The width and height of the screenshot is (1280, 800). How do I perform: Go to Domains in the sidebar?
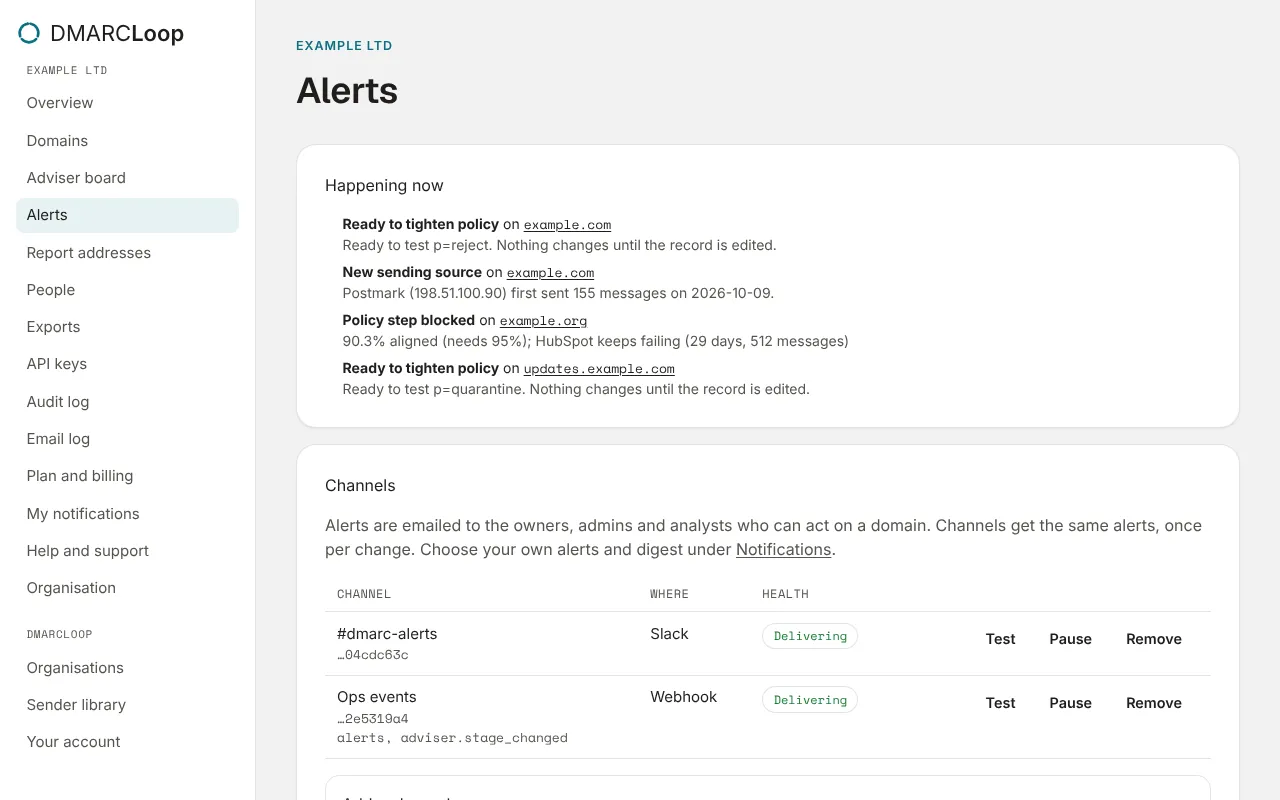pyautogui.click(x=127, y=141)
